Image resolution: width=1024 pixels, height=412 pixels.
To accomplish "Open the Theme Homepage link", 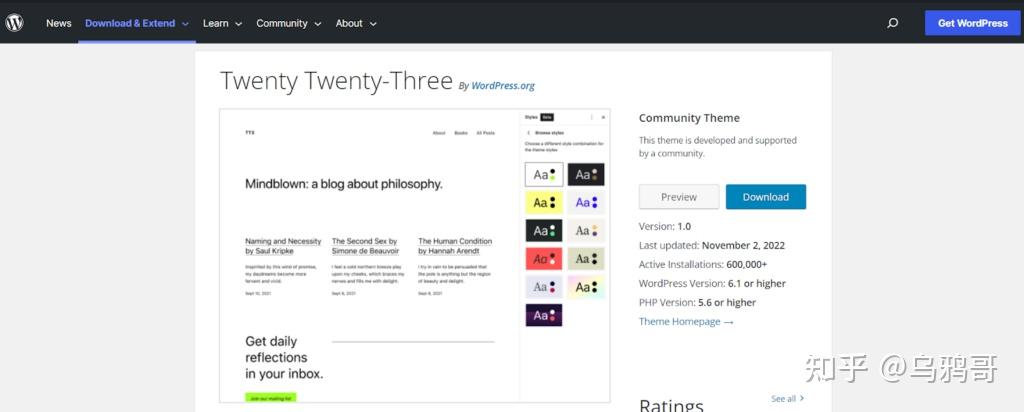I will (x=686, y=322).
